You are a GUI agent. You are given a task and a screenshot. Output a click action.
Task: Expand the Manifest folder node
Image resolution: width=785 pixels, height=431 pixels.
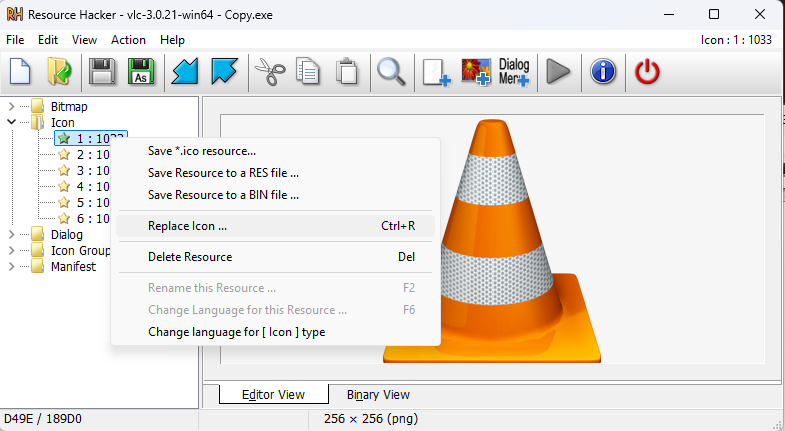[12, 266]
